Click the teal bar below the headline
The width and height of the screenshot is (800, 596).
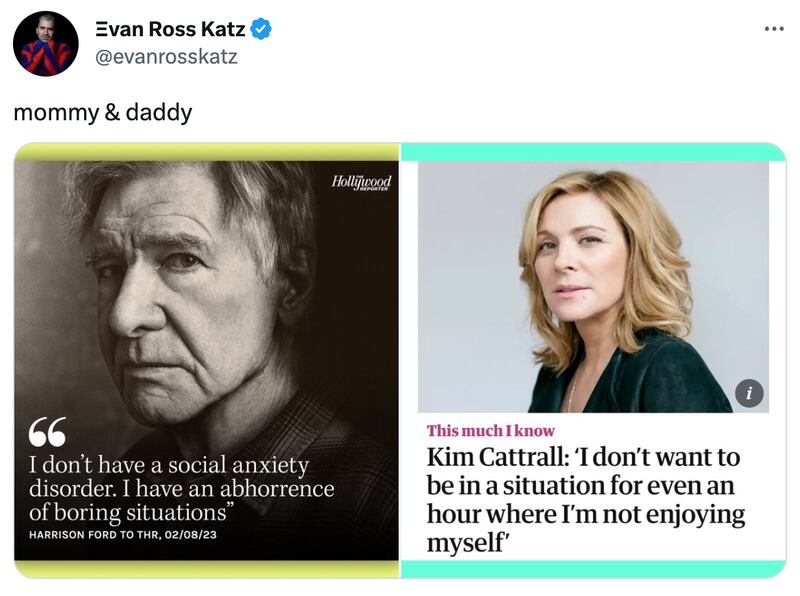(x=593, y=568)
